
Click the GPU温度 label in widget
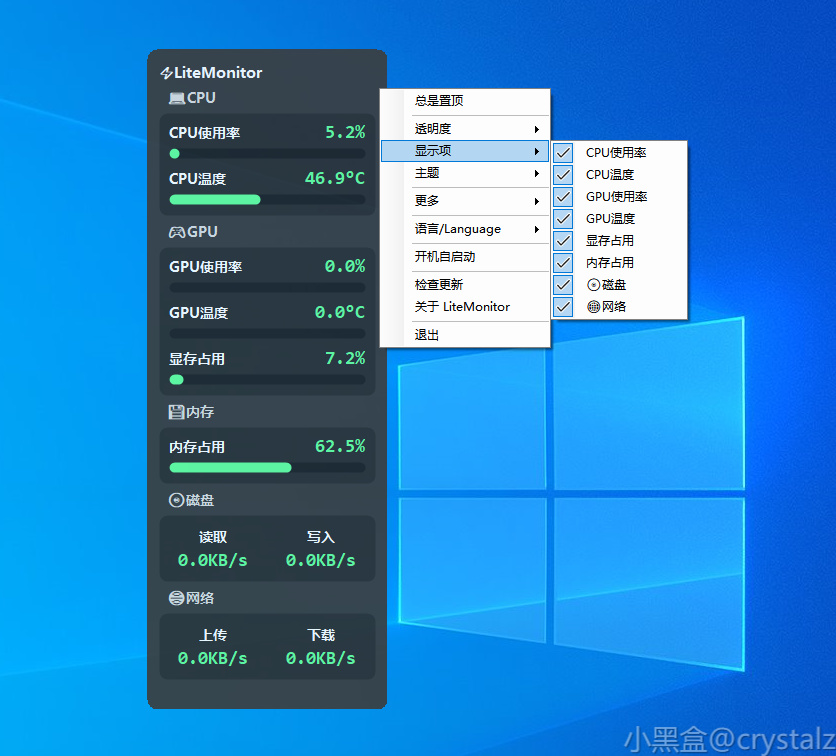(198, 313)
